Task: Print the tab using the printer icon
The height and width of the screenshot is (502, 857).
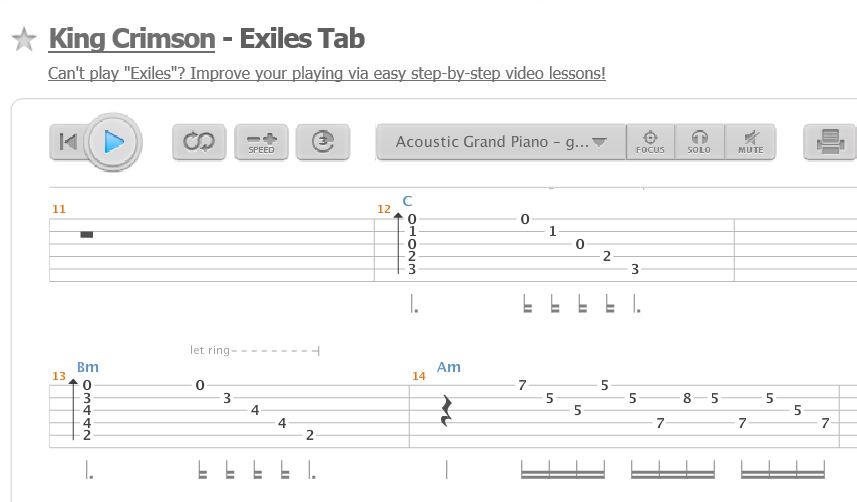Action: click(830, 142)
